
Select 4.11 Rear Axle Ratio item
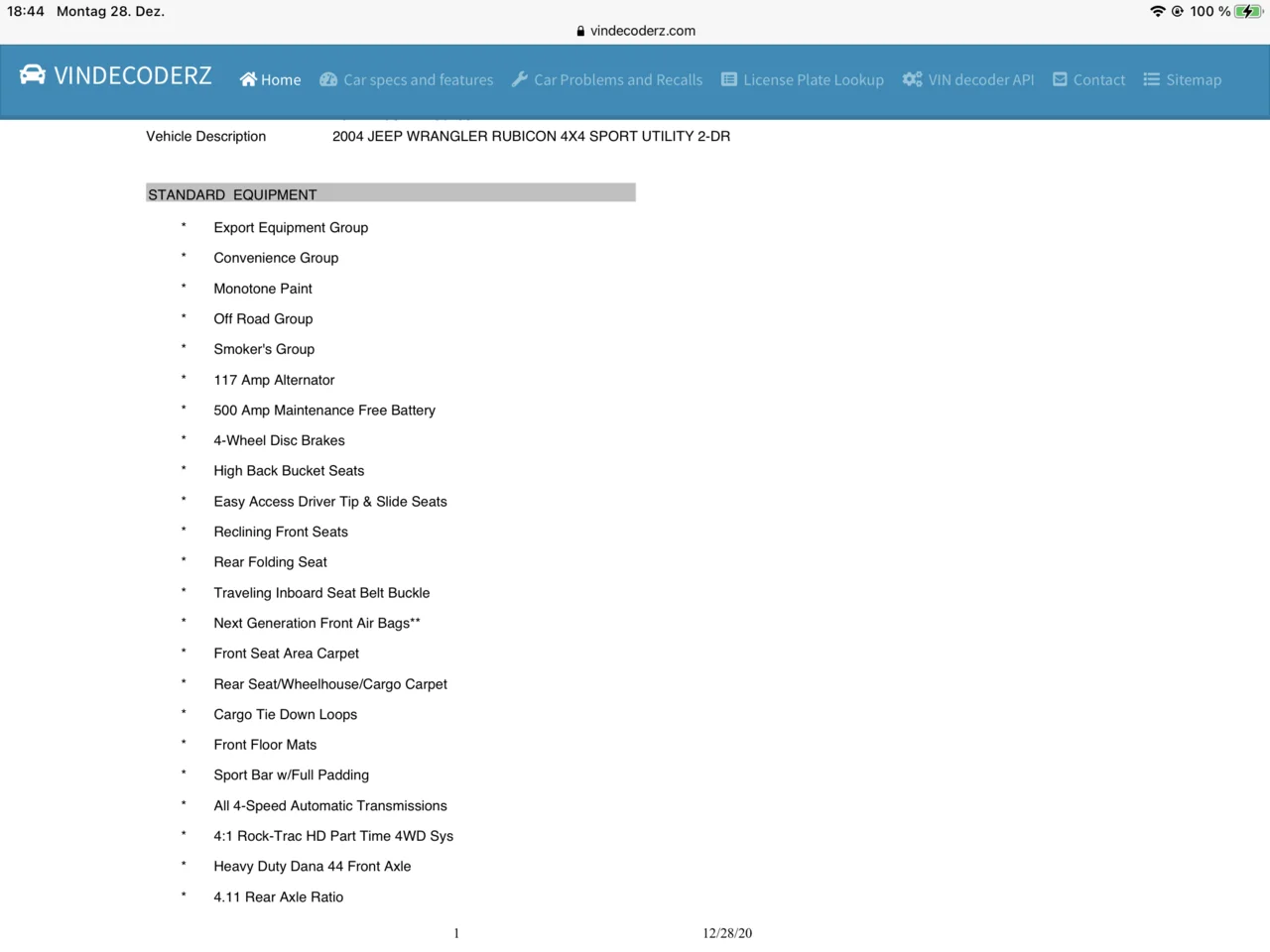pos(278,896)
